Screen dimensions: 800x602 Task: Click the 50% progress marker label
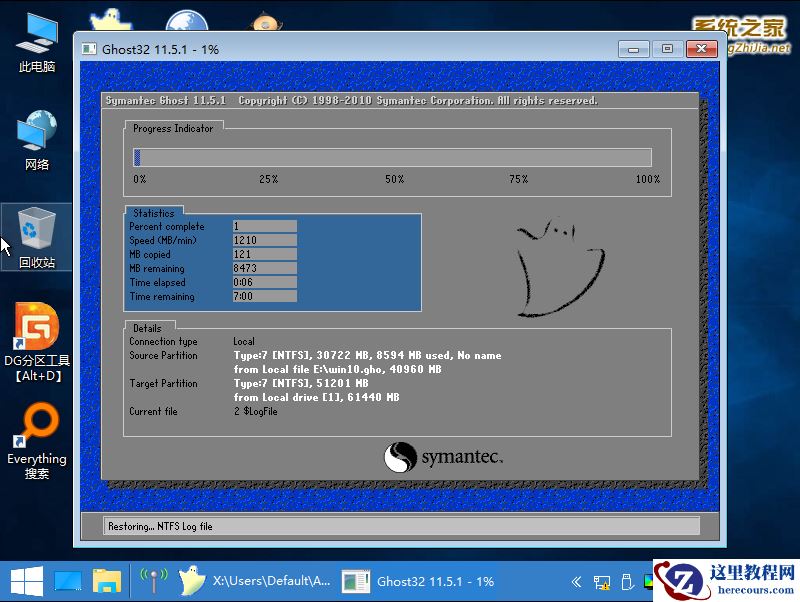pyautogui.click(x=394, y=179)
